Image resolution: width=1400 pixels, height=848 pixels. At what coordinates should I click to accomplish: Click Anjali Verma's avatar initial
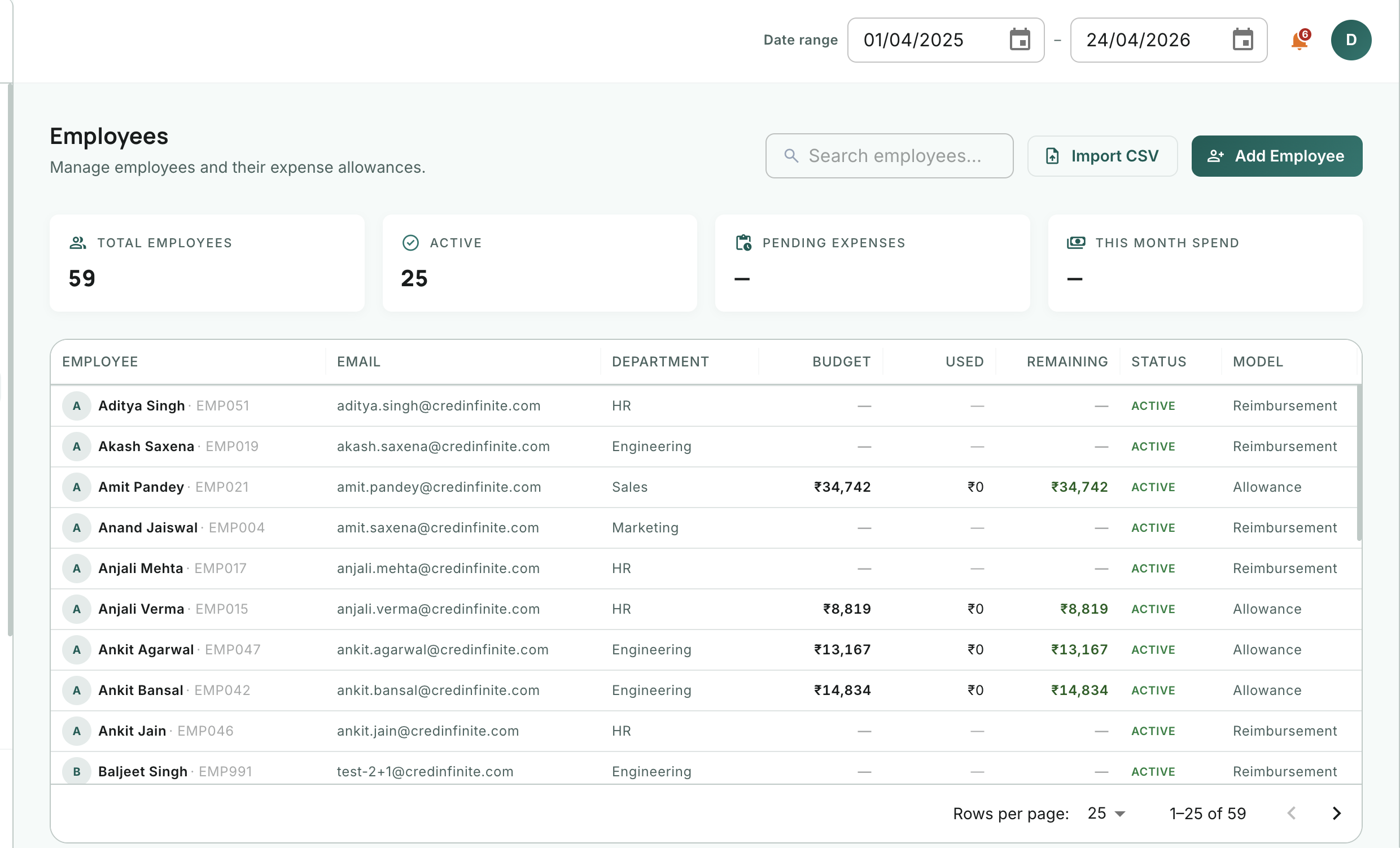[77, 609]
